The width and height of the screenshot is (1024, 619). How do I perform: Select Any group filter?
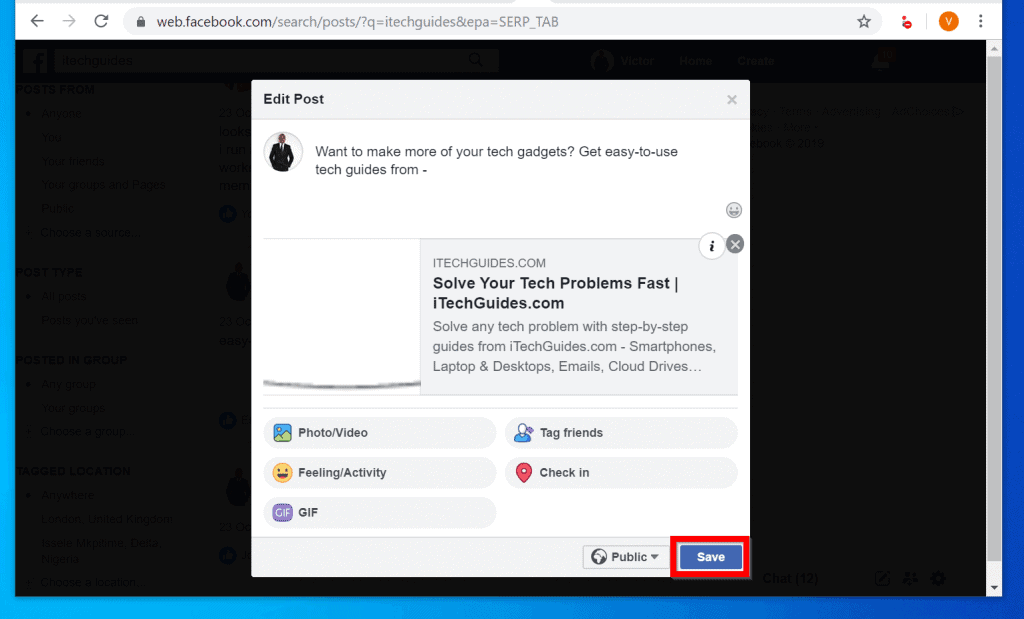coord(69,385)
